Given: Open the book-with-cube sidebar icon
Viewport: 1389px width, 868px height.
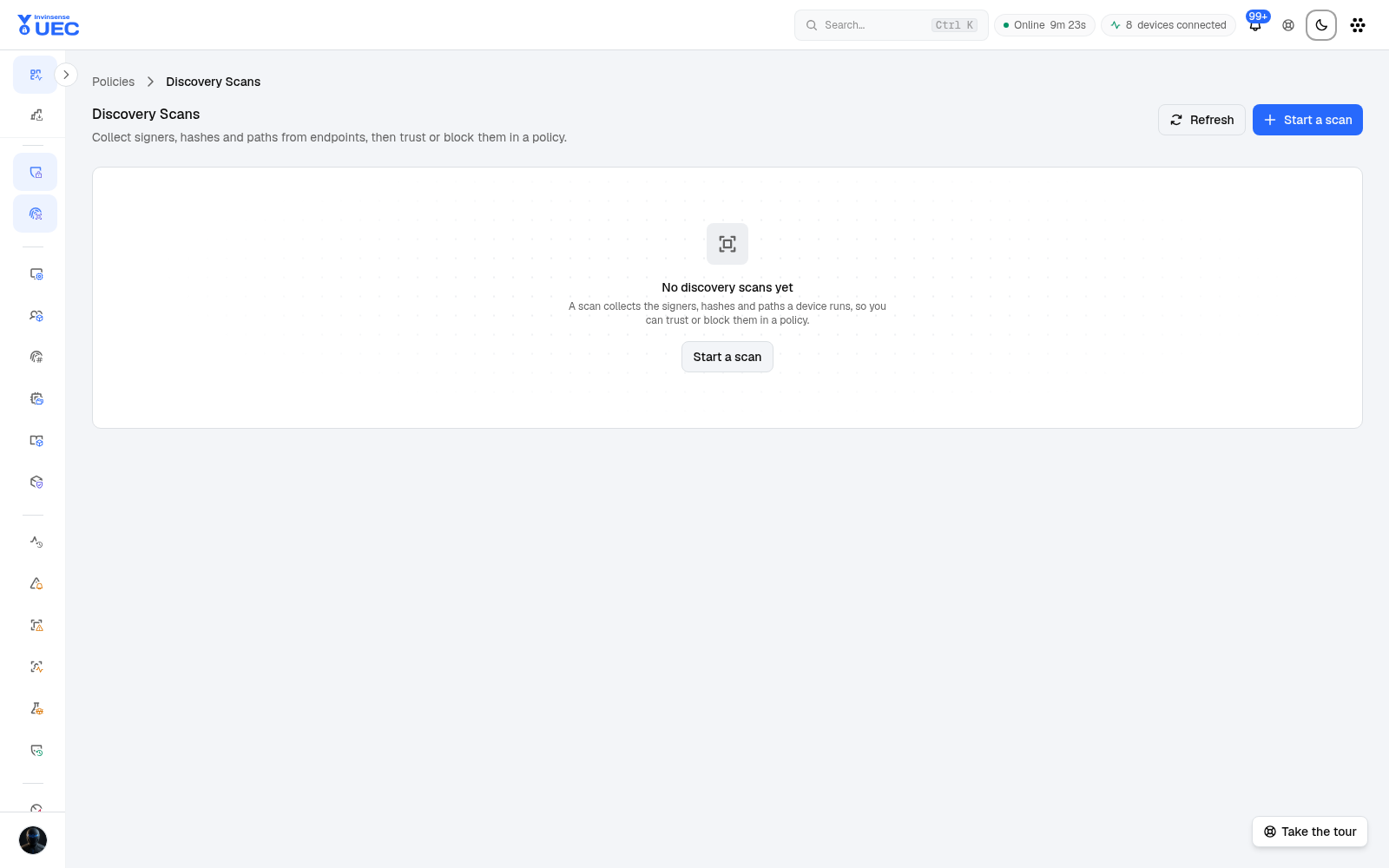Looking at the screenshot, I should click(36, 440).
